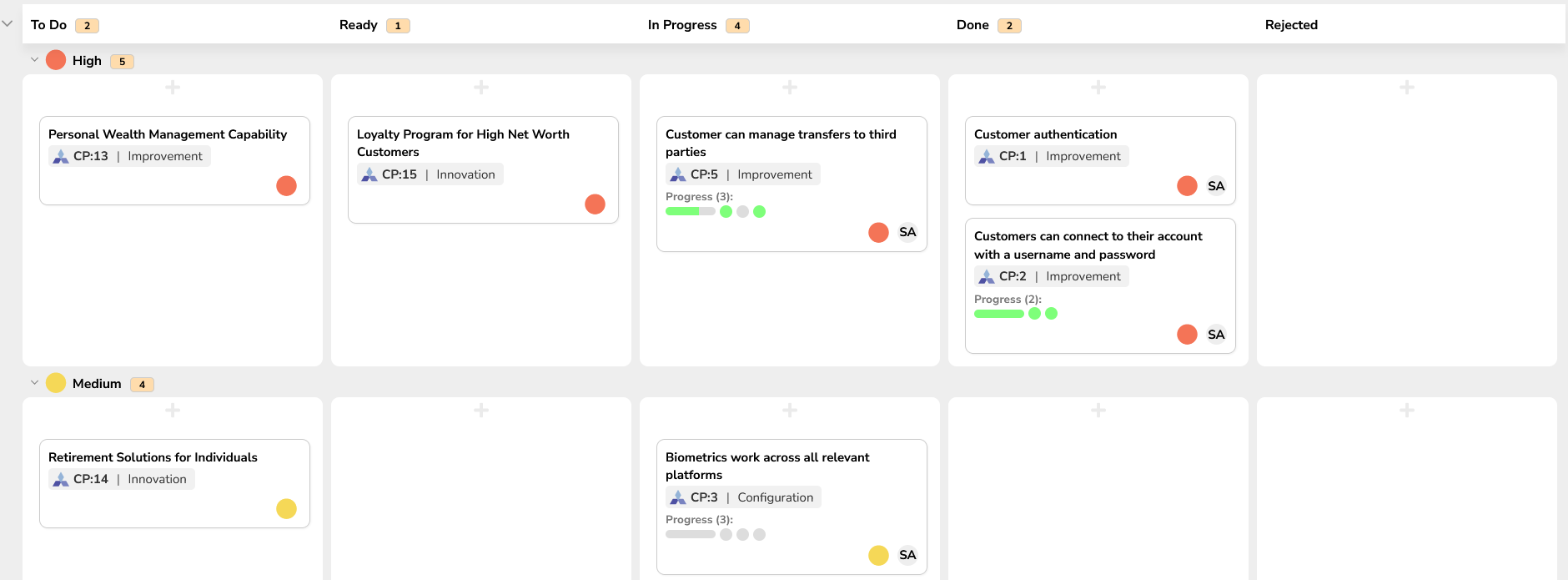Collapse the High priority group

(34, 60)
